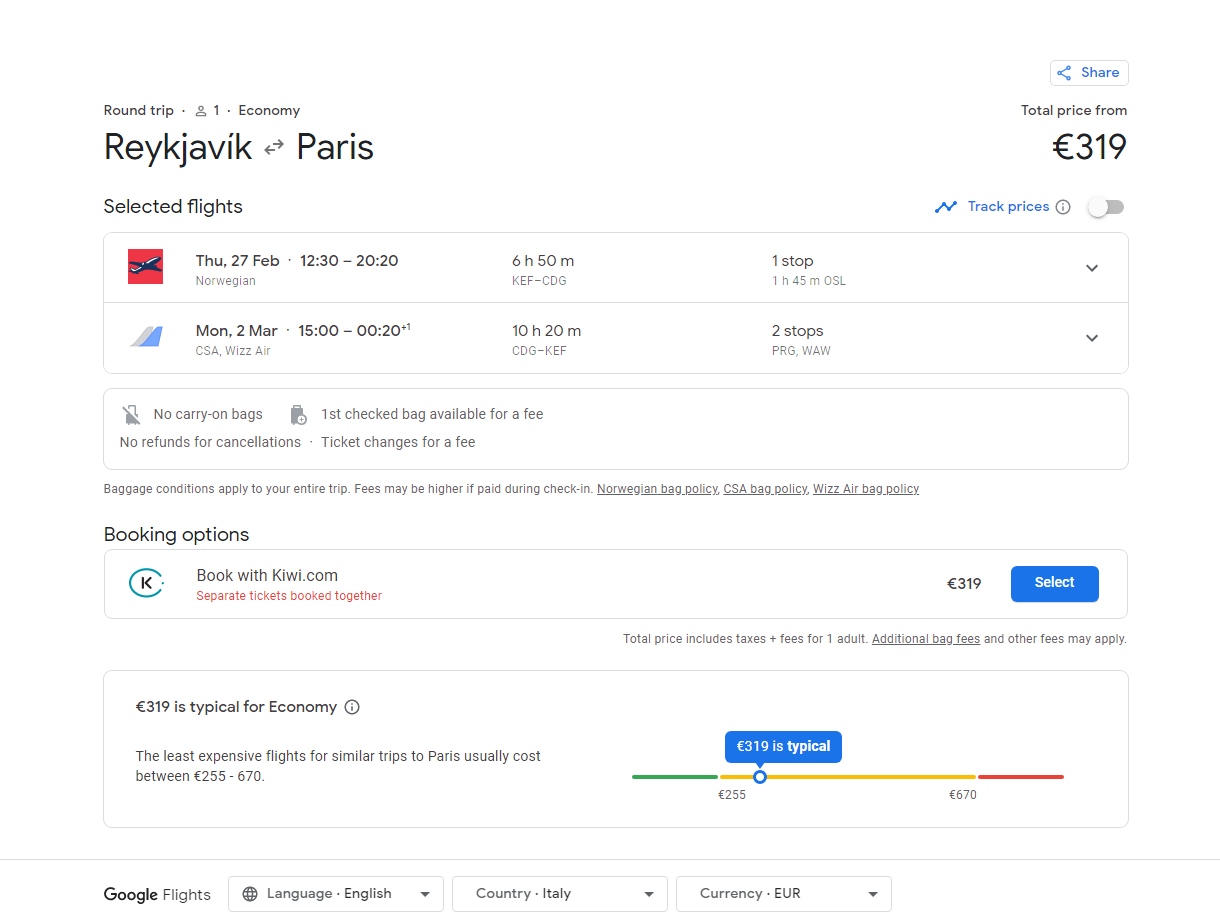Image resolution: width=1220 pixels, height=922 pixels.
Task: Click the info icon beside typical for Economy
Action: coord(352,707)
